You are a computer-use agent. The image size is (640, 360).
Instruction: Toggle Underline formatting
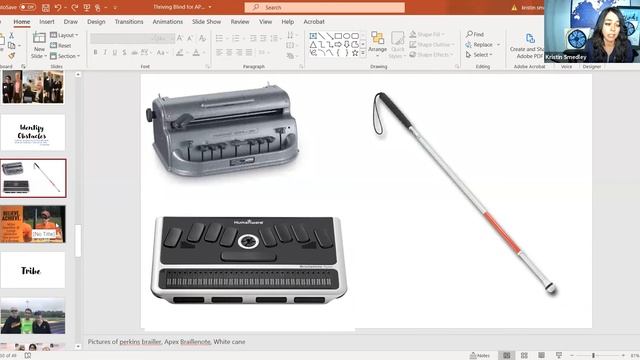[x=115, y=53]
